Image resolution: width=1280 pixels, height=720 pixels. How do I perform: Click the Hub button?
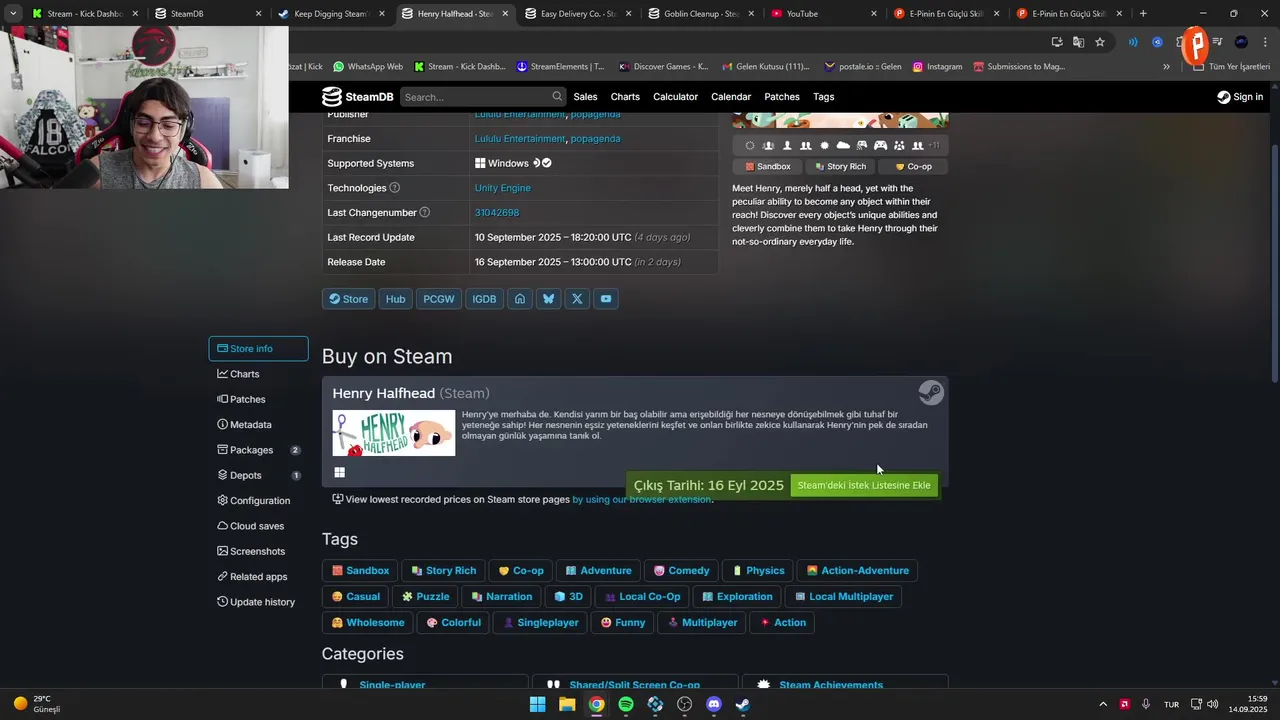pos(396,299)
